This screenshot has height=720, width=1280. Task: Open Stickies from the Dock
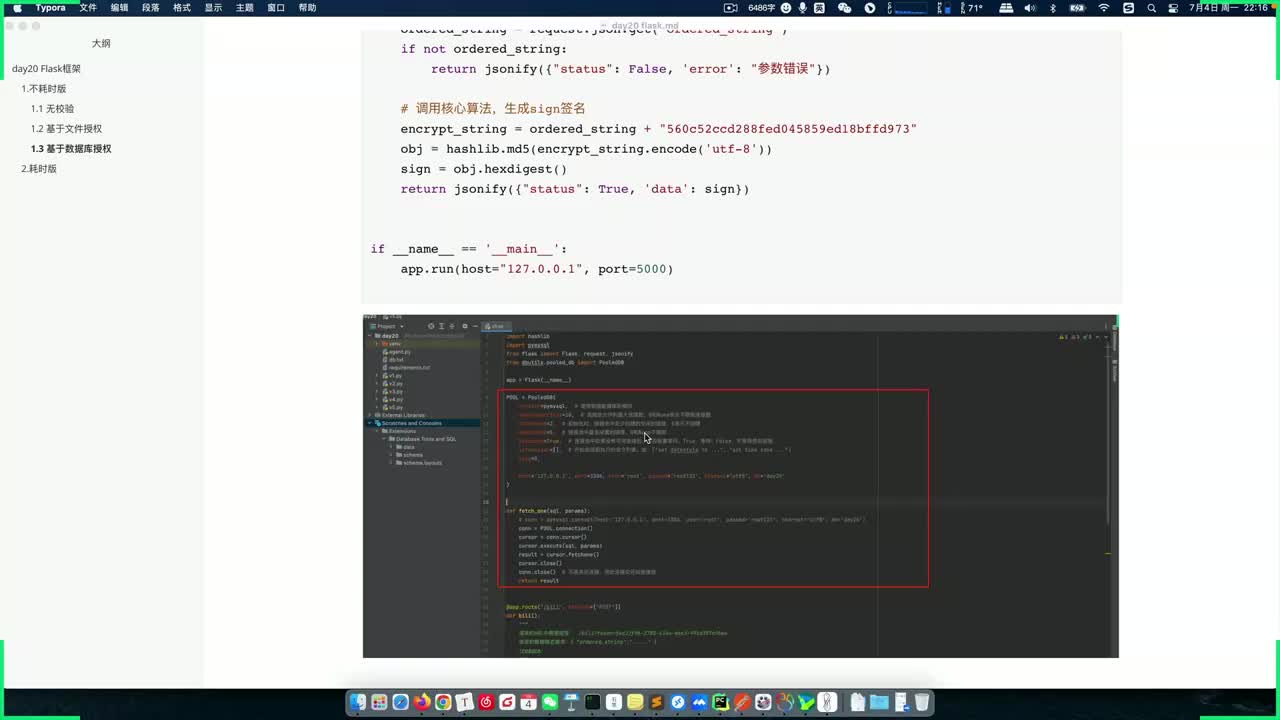pos(636,703)
